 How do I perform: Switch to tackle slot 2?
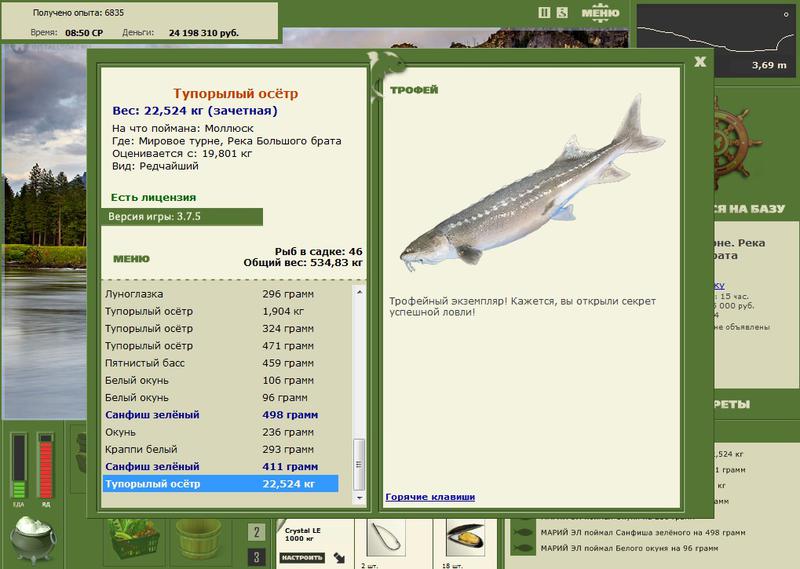(257, 532)
